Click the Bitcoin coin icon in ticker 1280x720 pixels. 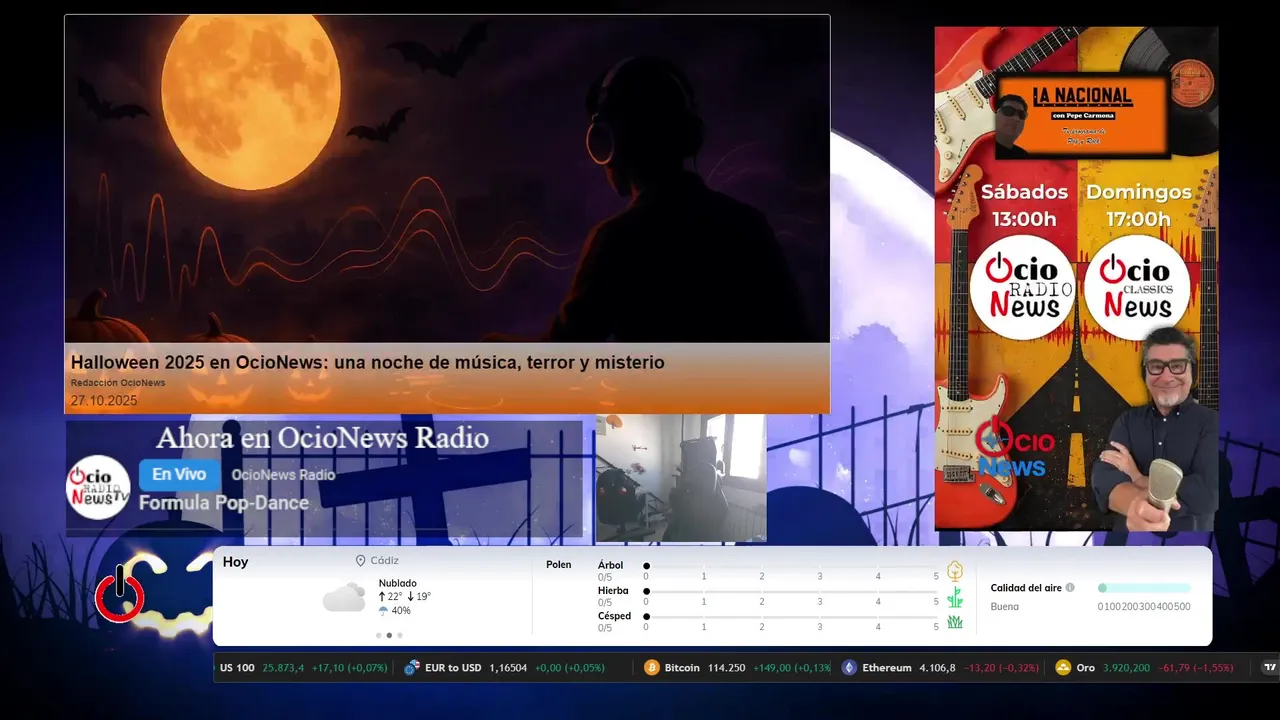652,668
